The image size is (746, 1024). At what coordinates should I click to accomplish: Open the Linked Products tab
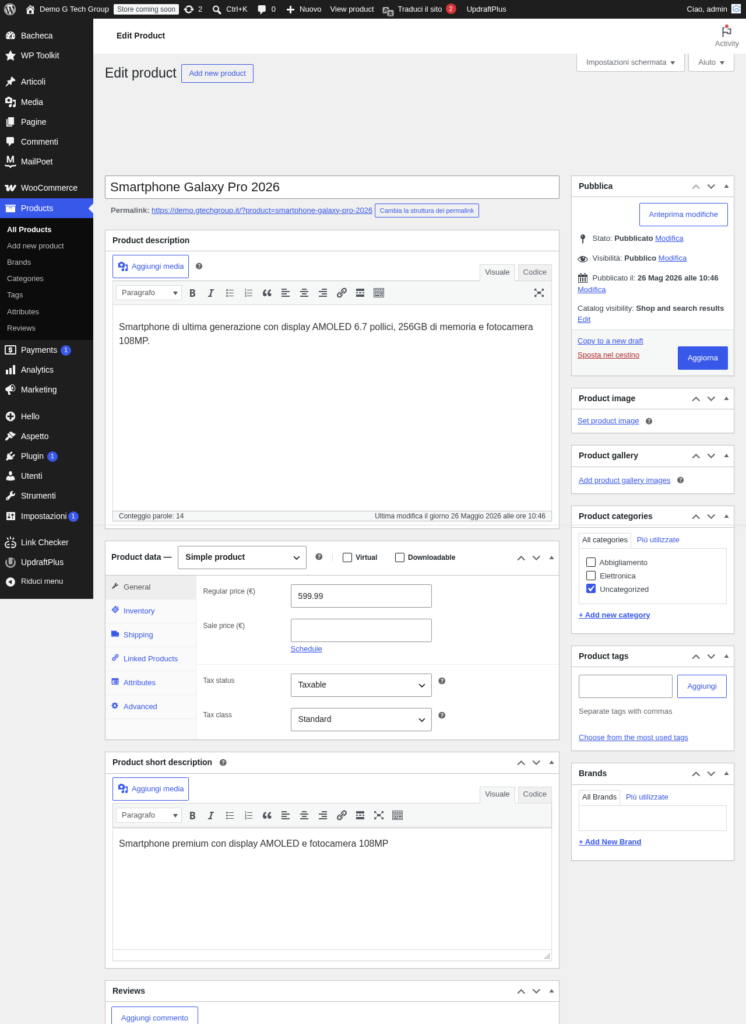click(150, 658)
